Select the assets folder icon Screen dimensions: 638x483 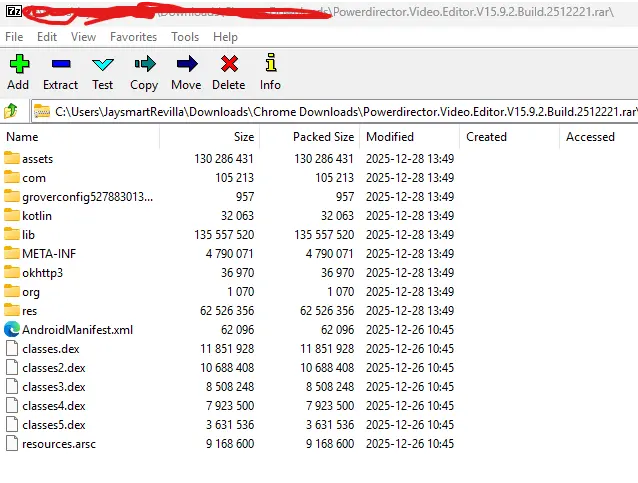(12, 158)
